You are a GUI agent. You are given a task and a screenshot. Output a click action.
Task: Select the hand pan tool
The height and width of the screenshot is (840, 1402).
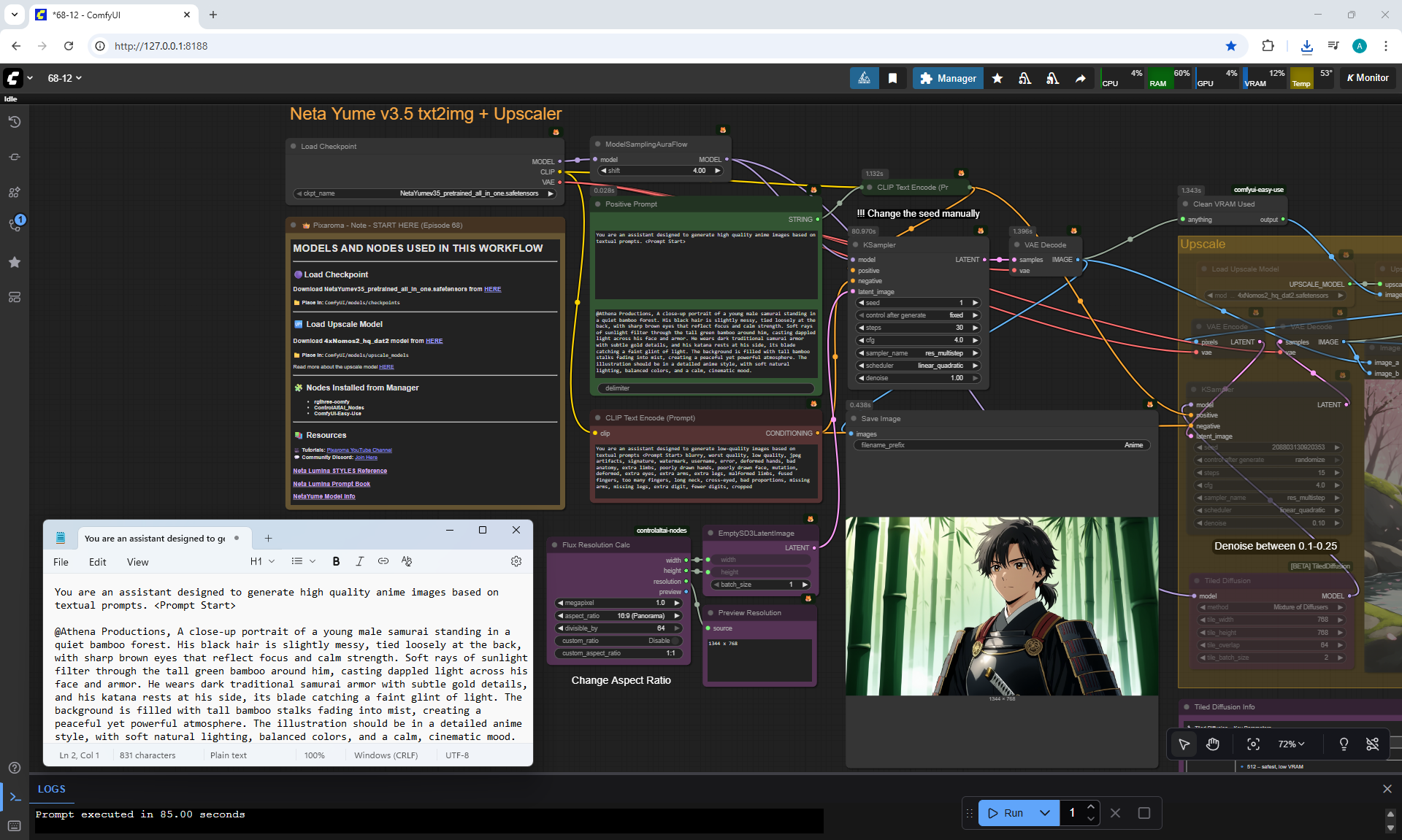pos(1213,744)
